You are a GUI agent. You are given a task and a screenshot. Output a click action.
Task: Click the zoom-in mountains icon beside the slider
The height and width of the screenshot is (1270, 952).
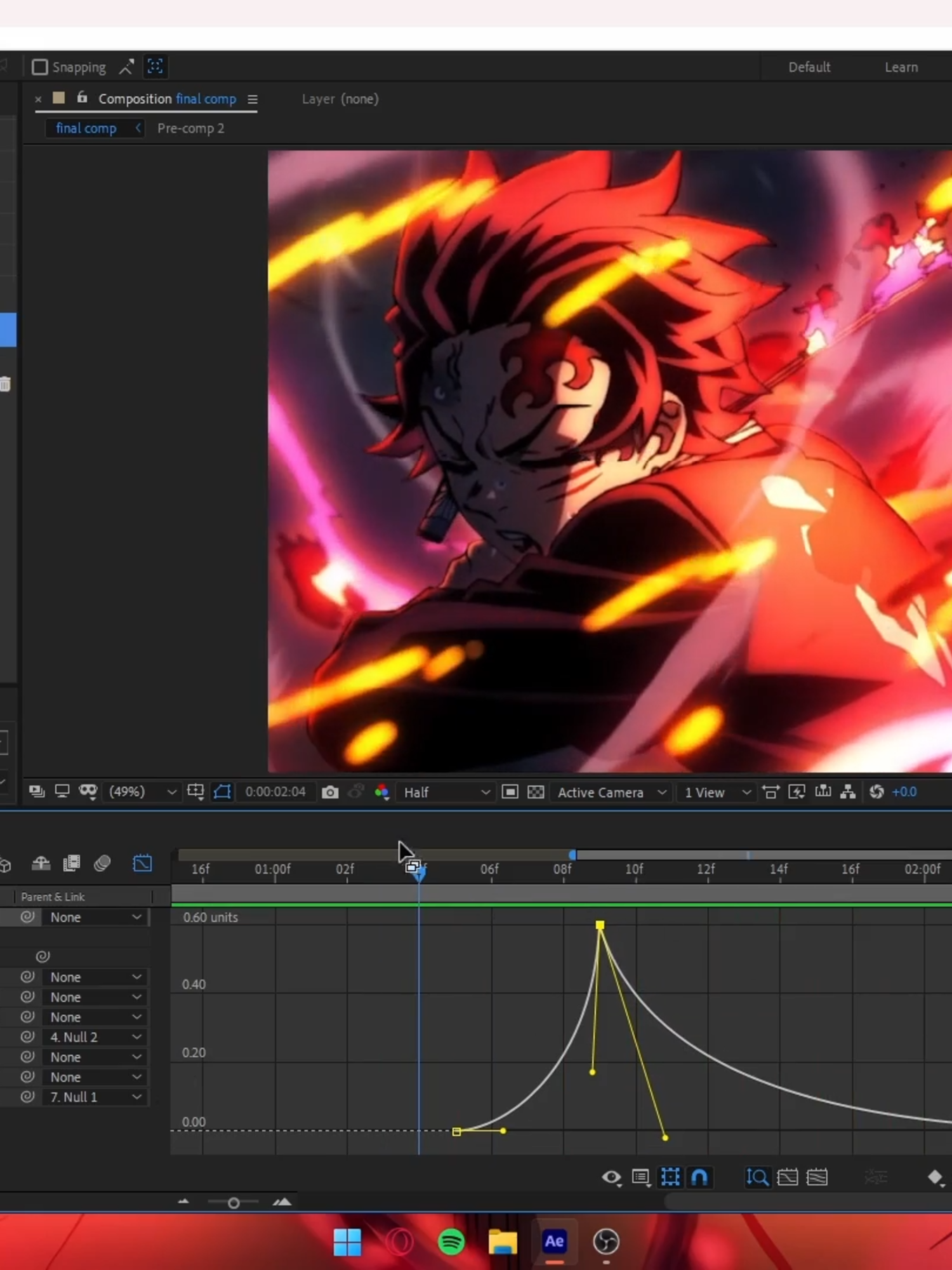coord(282,1201)
